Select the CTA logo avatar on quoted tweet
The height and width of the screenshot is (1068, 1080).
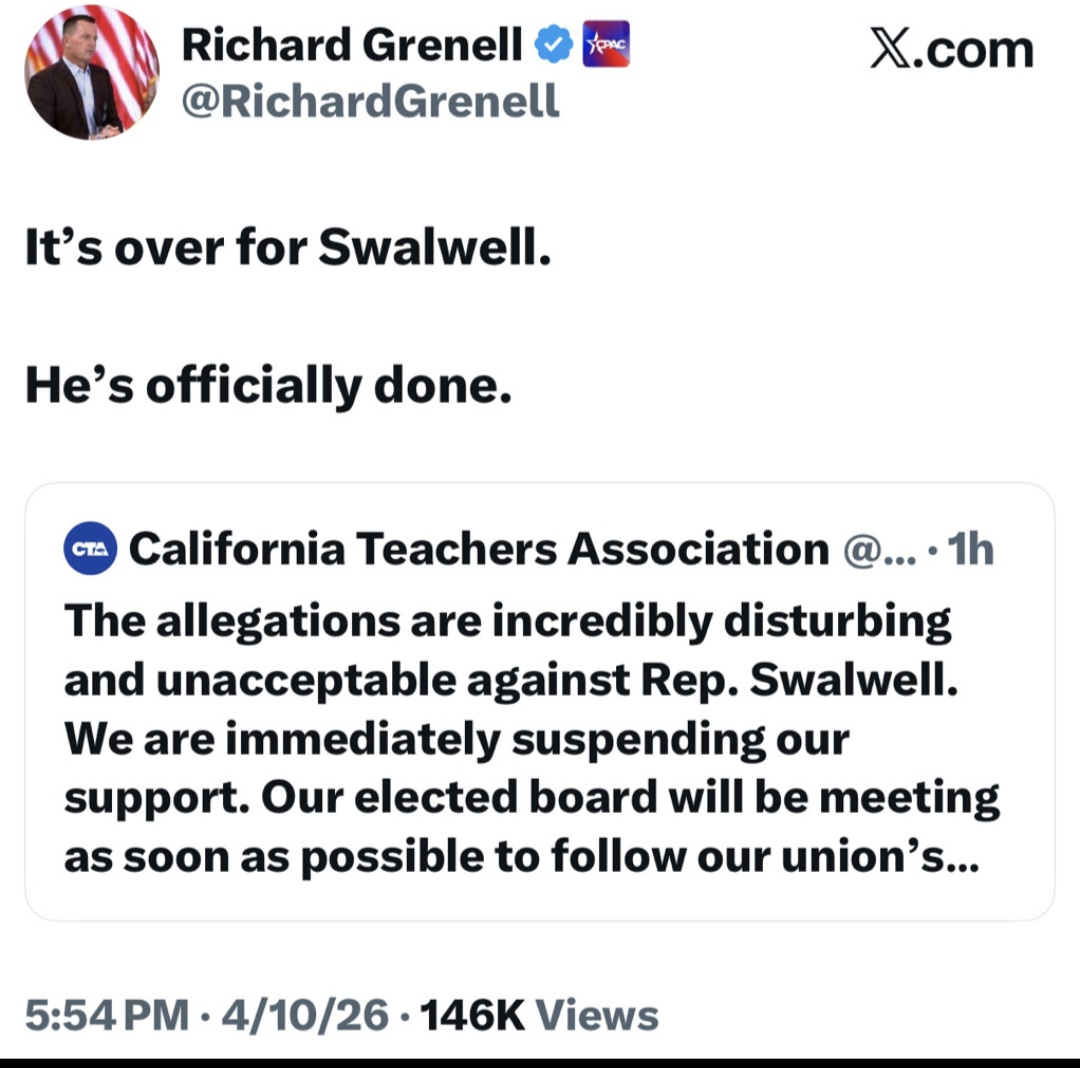click(90, 548)
